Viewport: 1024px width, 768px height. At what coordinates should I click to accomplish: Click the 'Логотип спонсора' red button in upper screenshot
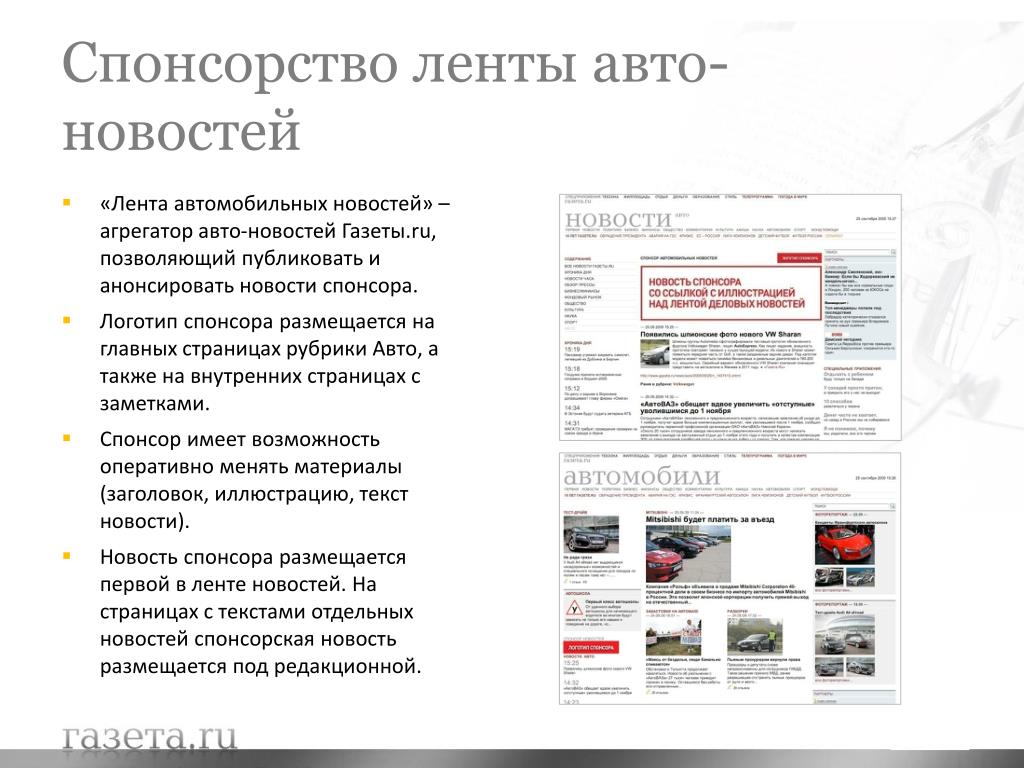799,258
